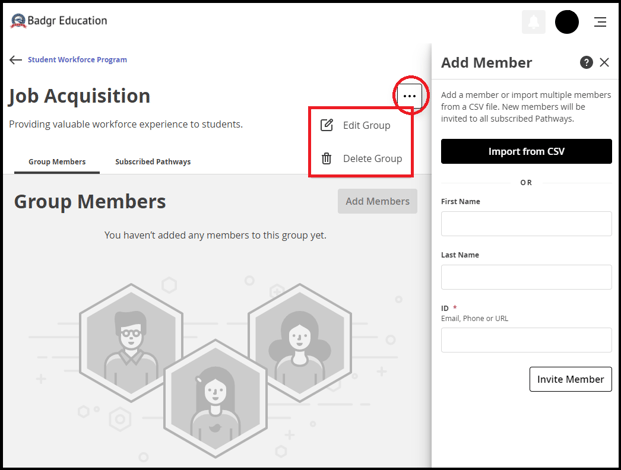This screenshot has height=470, width=621.
Task: Open the hamburger menu
Action: point(600,22)
